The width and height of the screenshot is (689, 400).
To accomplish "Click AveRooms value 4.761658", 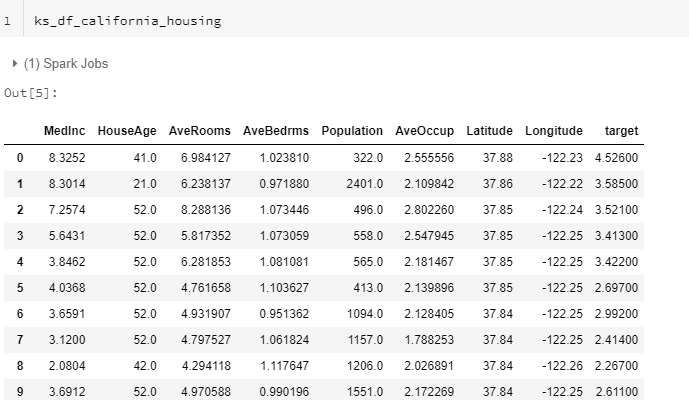I will 206,287.
